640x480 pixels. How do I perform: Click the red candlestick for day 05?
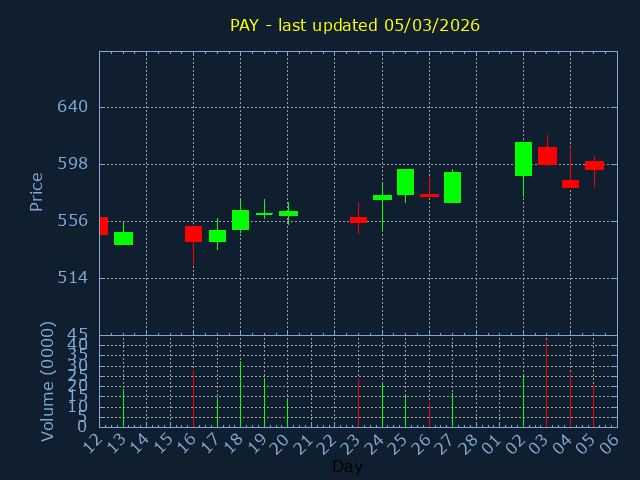[594, 165]
